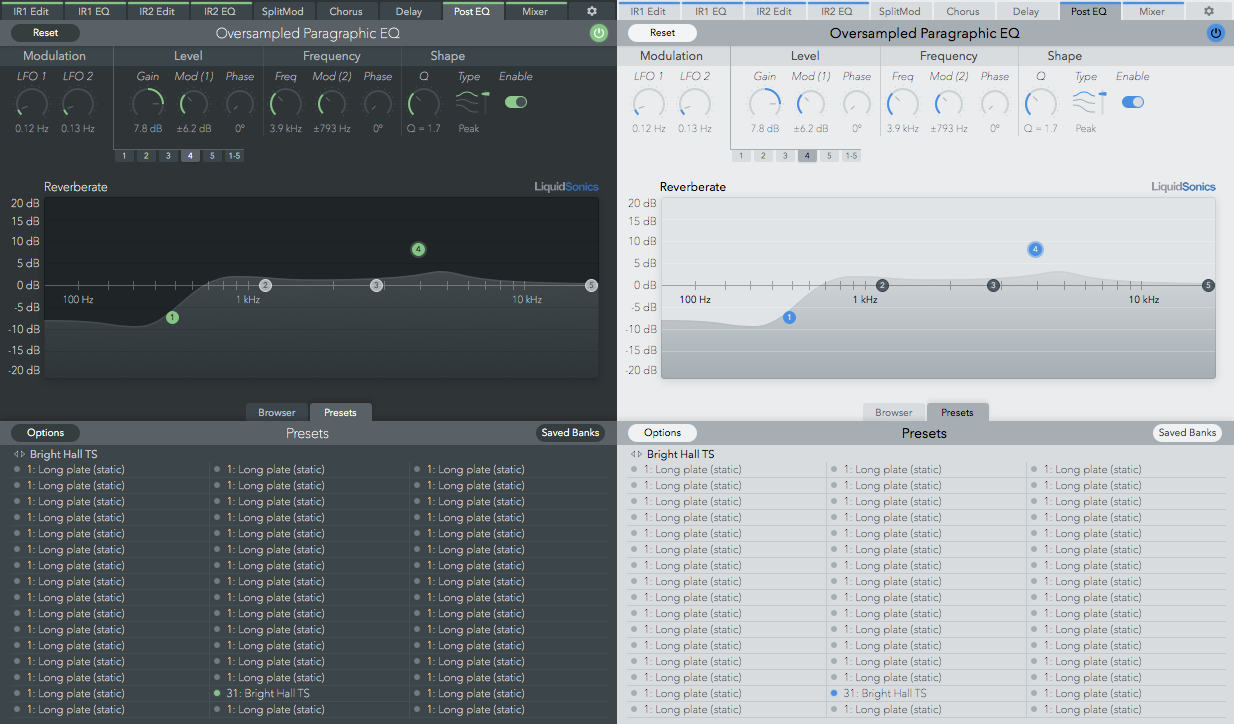Open the Options menu in dark preset panel
1234x724 pixels.
tap(45, 433)
